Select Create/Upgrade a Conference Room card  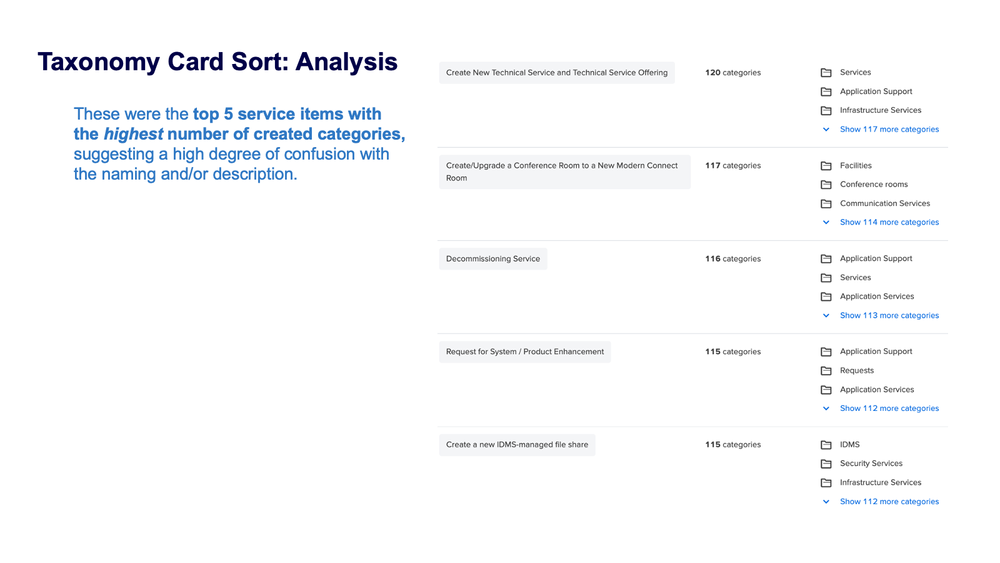coord(564,172)
